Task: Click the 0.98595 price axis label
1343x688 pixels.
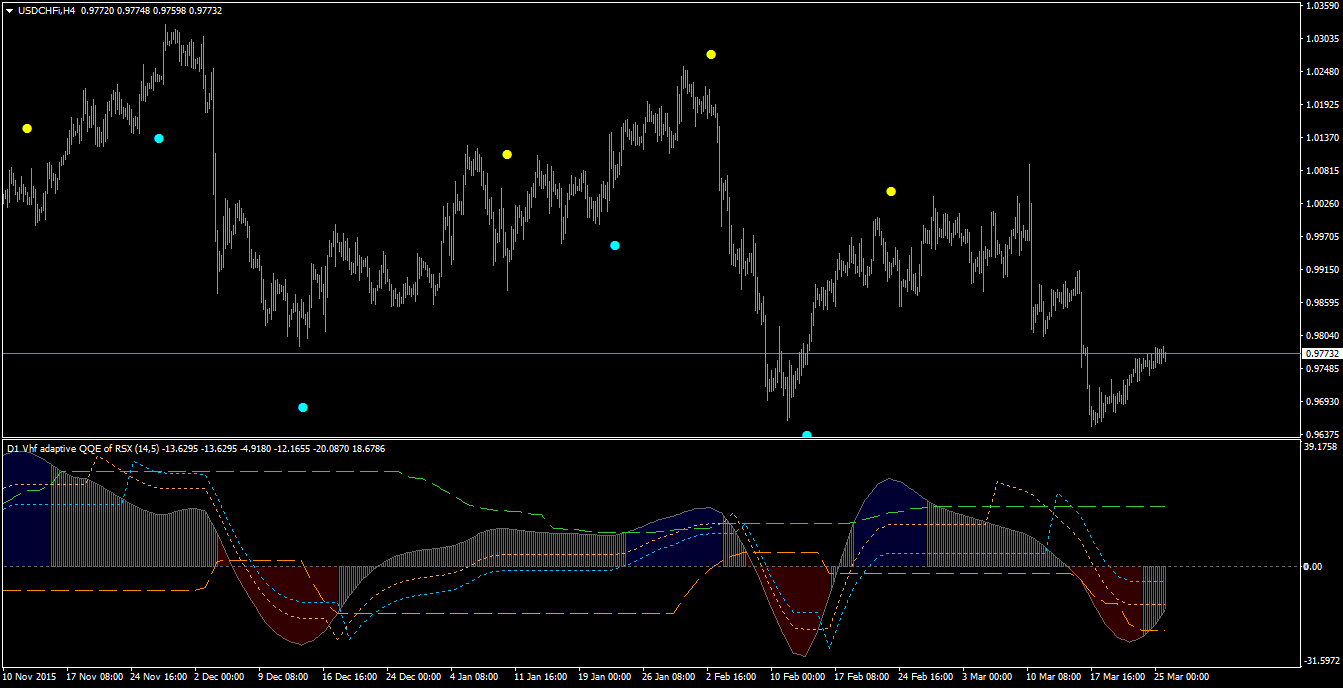Action: [1323, 302]
